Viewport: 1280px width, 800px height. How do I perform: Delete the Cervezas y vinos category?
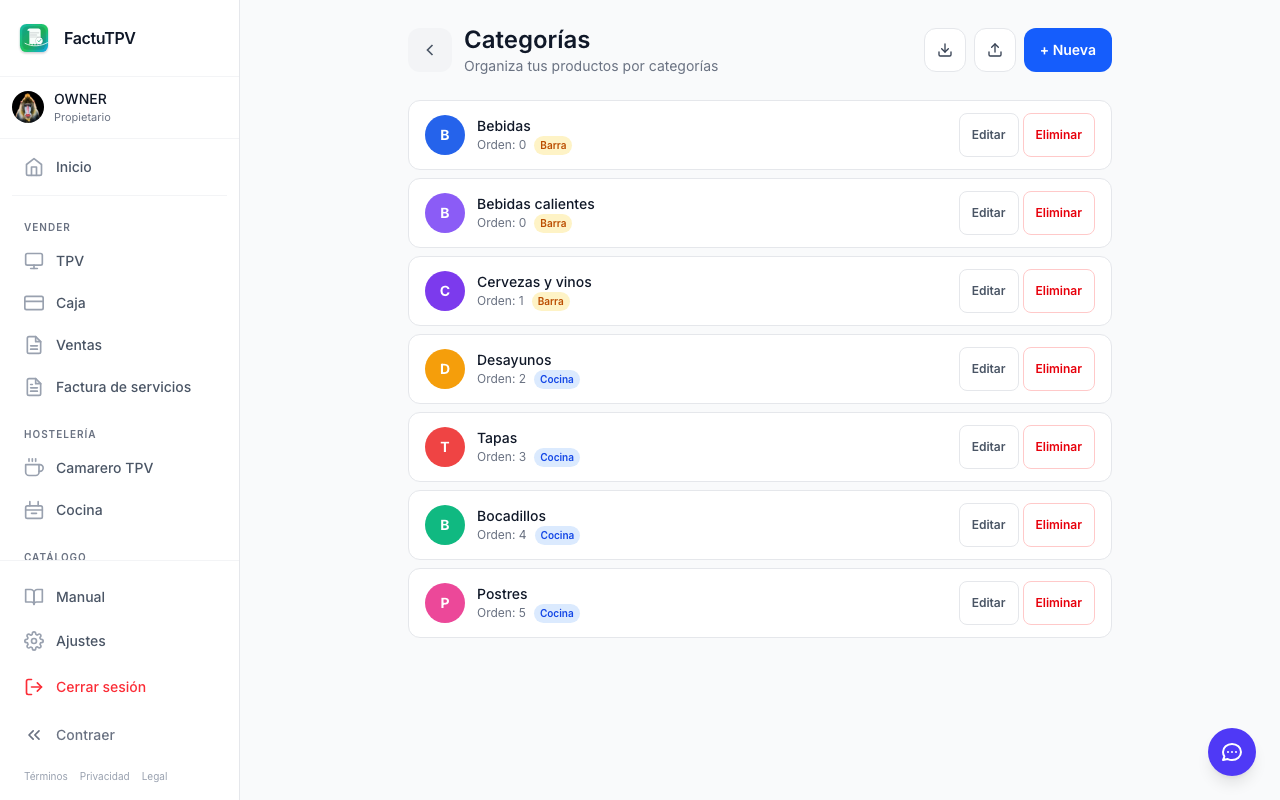point(1059,291)
